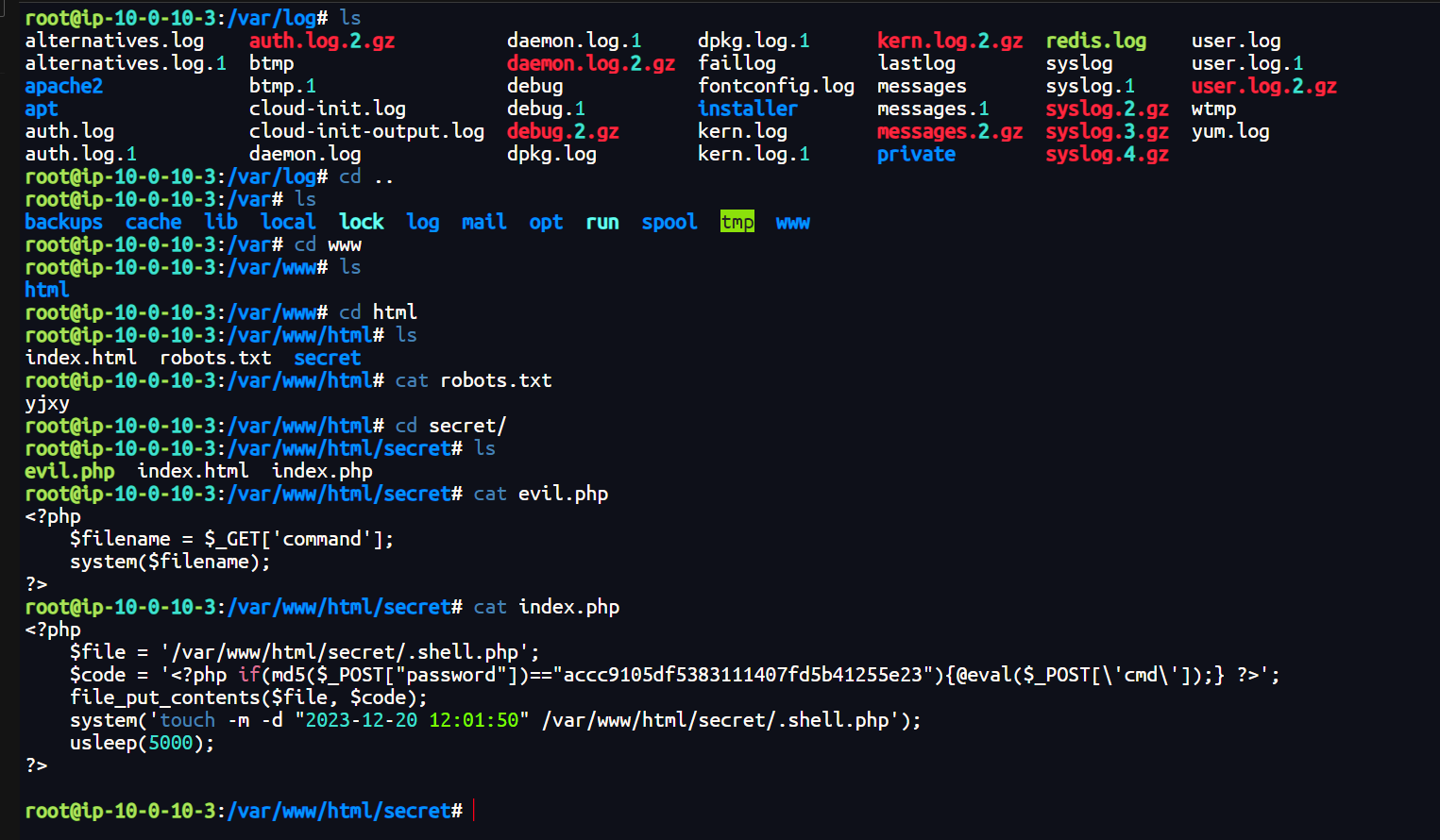This screenshot has width=1440, height=840.
Task: Click index.php in the secret directory listing
Action: (x=322, y=471)
